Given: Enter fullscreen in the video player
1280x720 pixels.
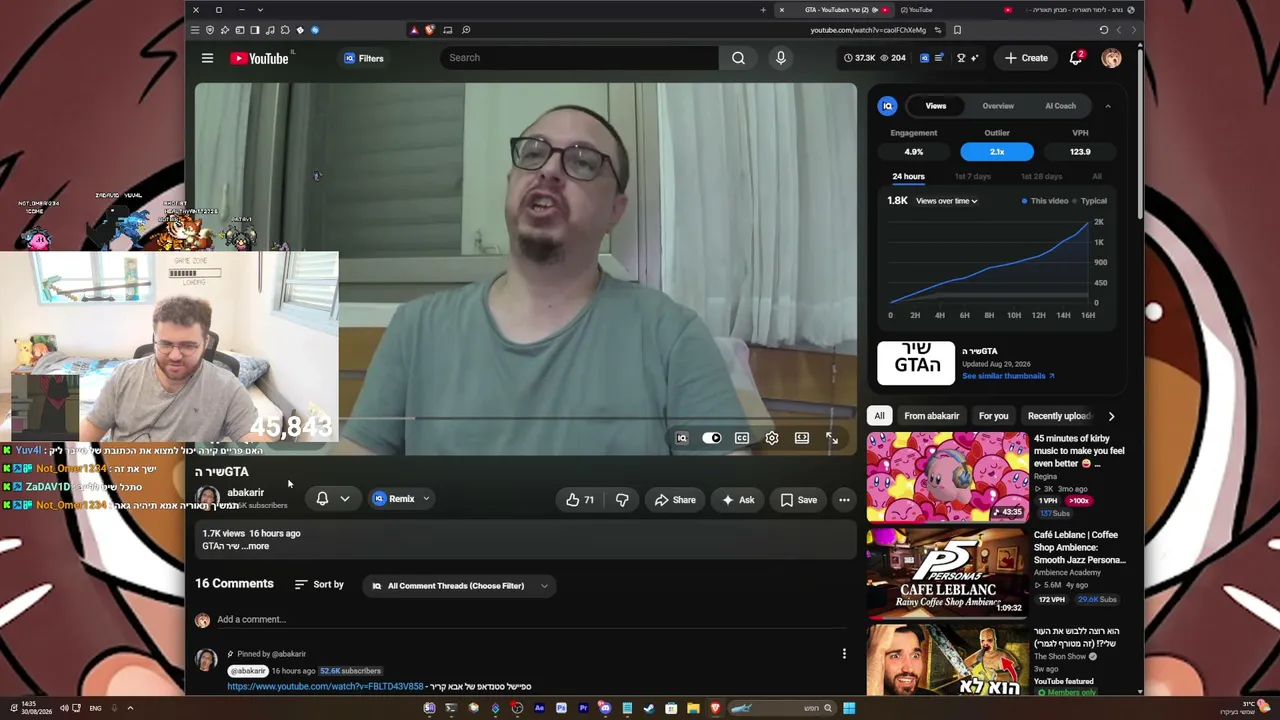Looking at the screenshot, I should 831,438.
